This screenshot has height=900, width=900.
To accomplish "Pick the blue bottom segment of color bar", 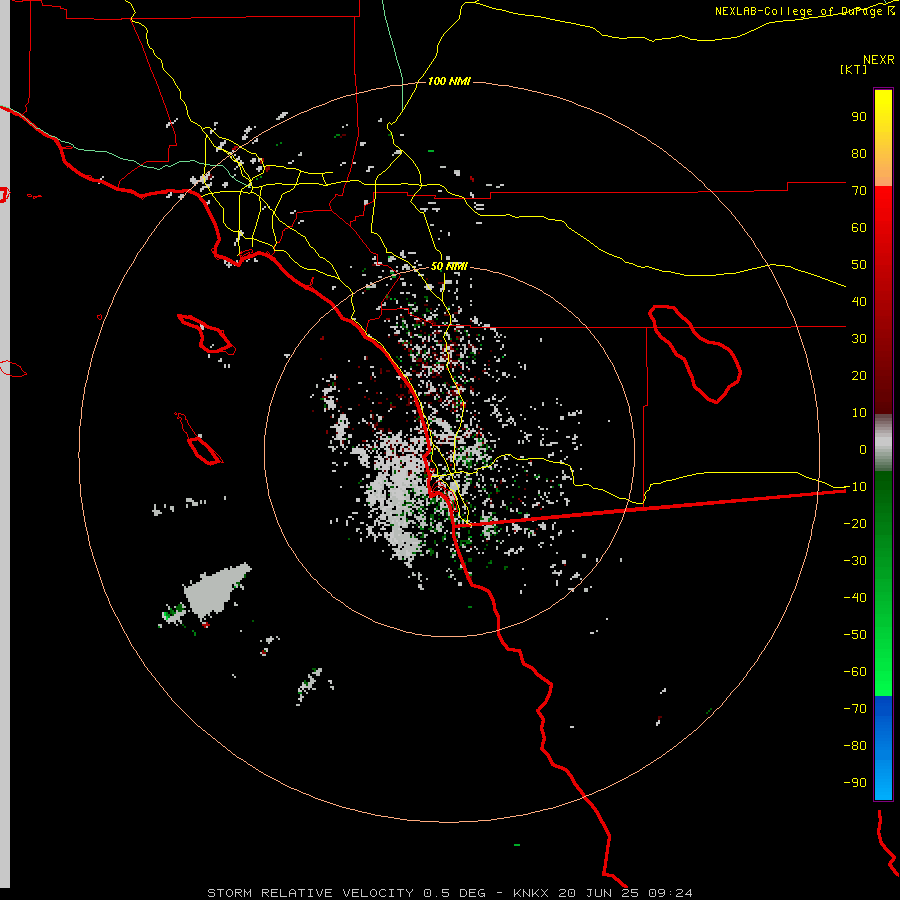I will tap(883, 748).
